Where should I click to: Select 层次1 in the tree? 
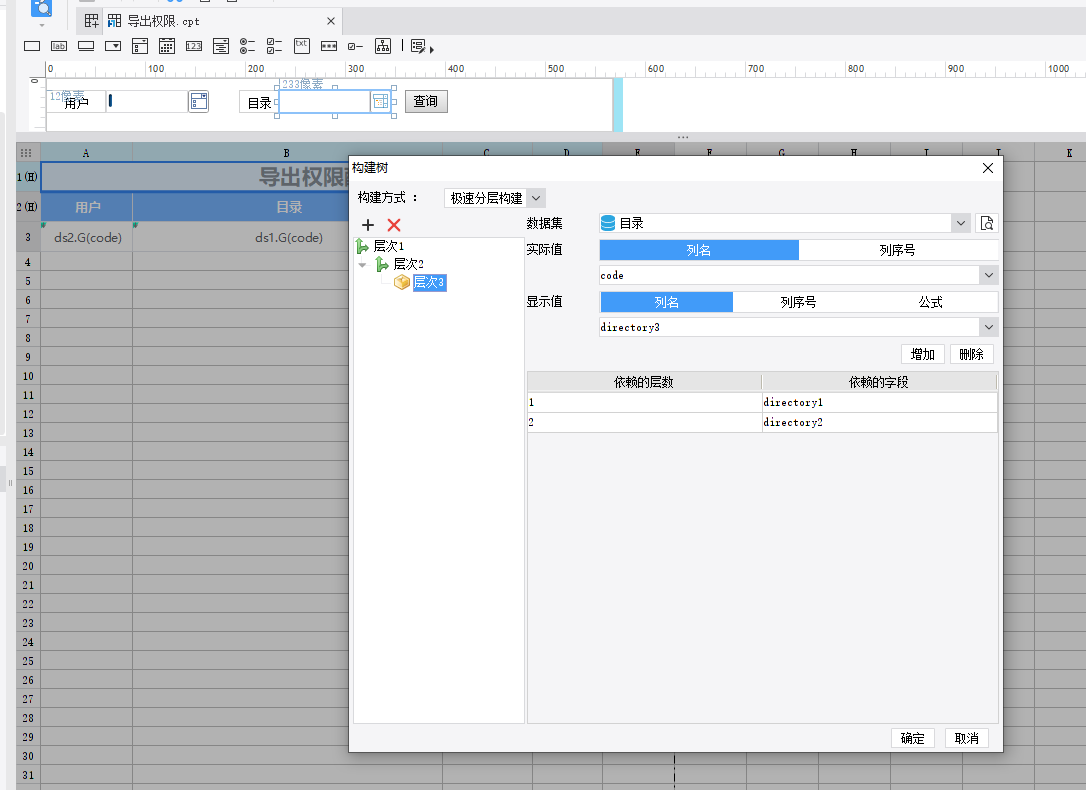tap(388, 246)
